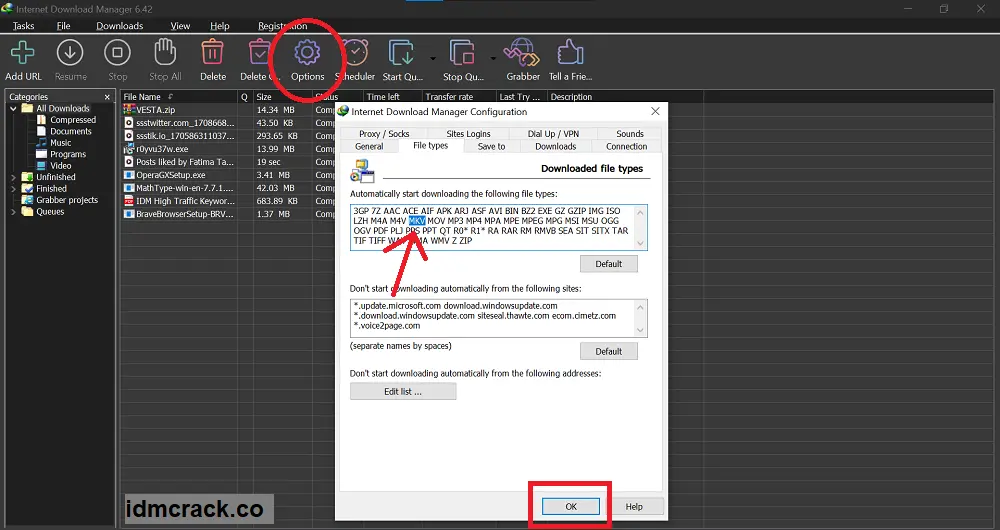The image size is (1000, 530).
Task: Click the Edit list button
Action: (403, 392)
